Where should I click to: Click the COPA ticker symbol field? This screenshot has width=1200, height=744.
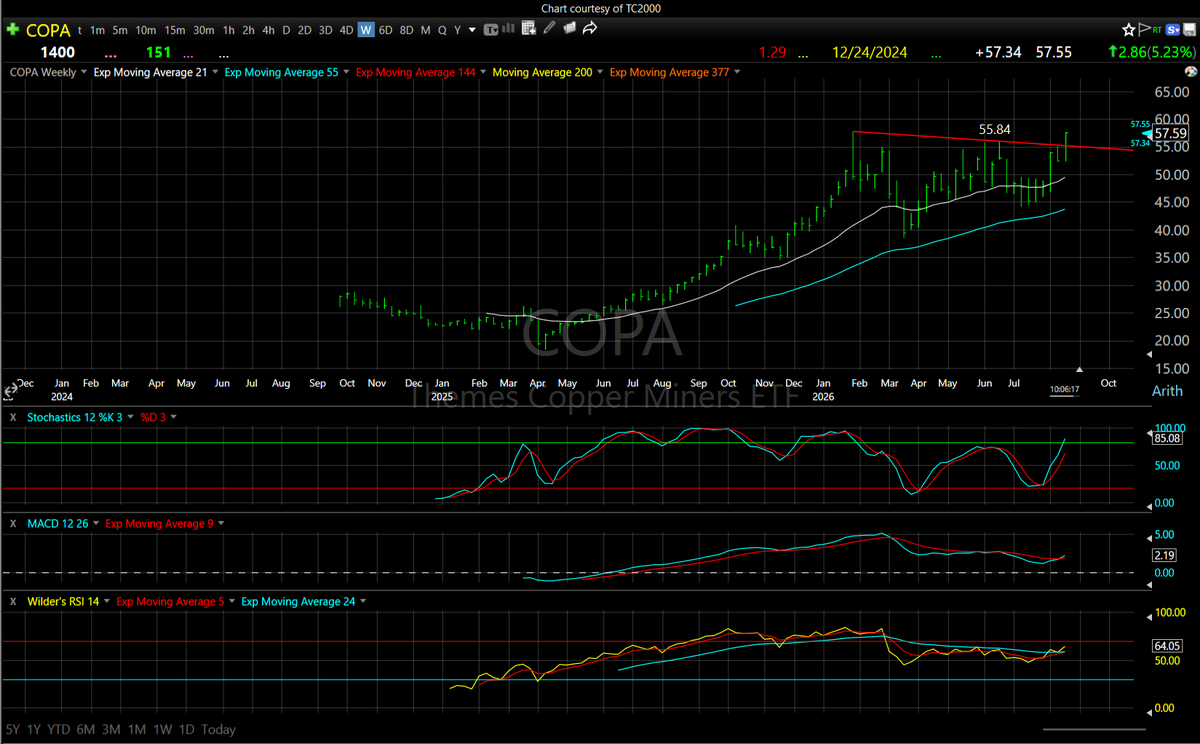click(48, 30)
